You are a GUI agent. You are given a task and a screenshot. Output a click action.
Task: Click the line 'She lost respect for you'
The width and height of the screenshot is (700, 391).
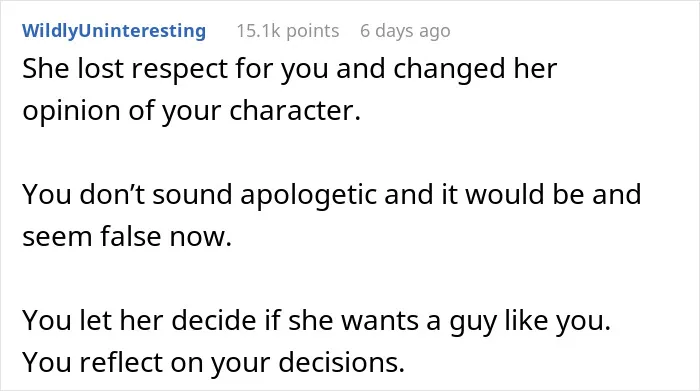tap(290, 70)
